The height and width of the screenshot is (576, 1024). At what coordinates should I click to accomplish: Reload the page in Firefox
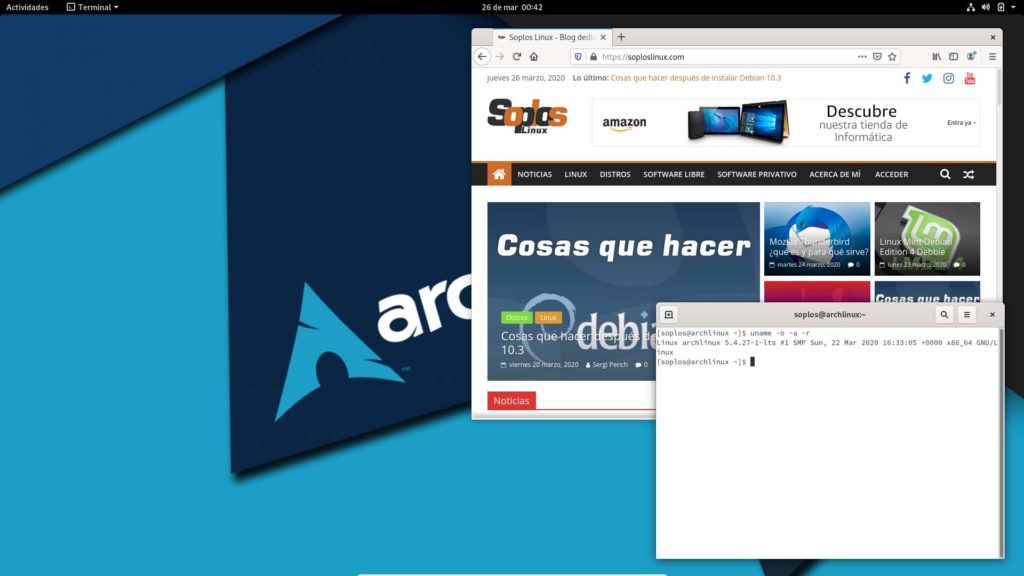coord(517,57)
